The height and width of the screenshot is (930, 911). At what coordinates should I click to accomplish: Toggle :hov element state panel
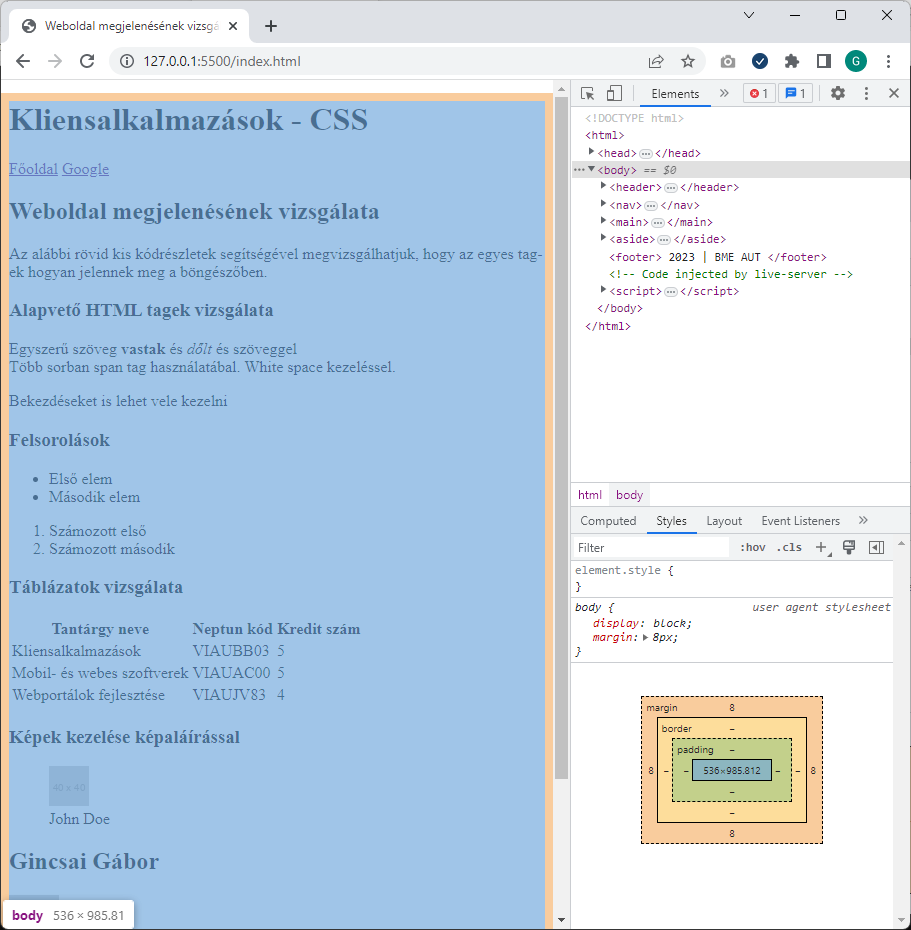753,547
